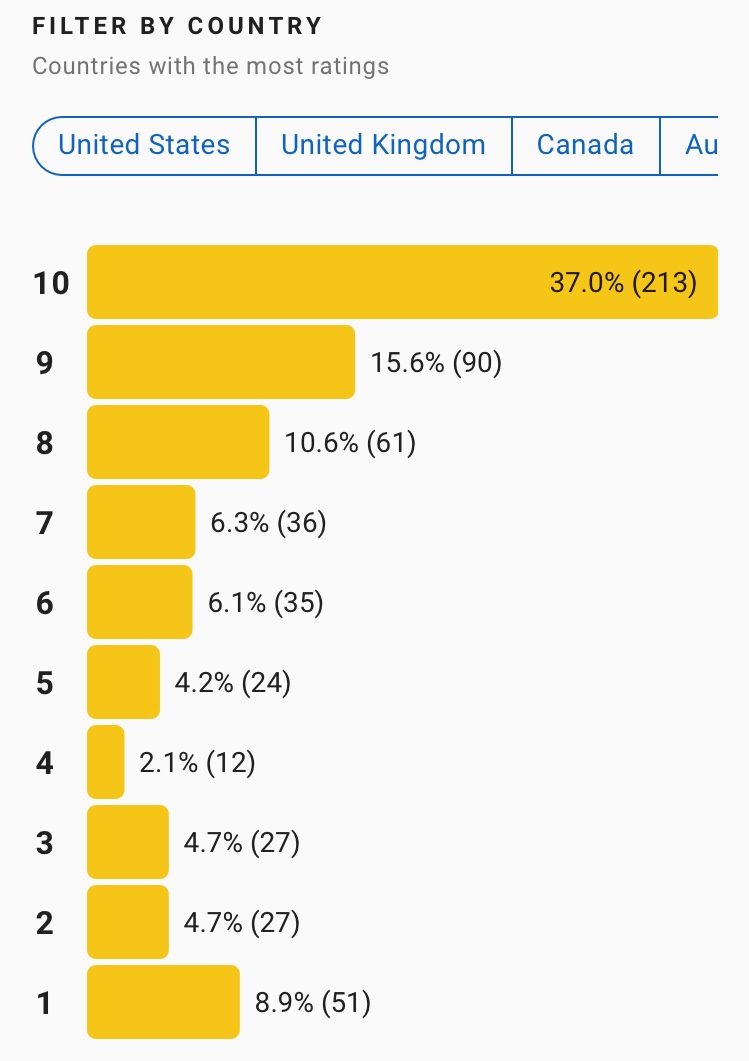The width and height of the screenshot is (749, 1061).
Task: Click the 10.6% (61) percentage label
Action: pyautogui.click(x=350, y=443)
